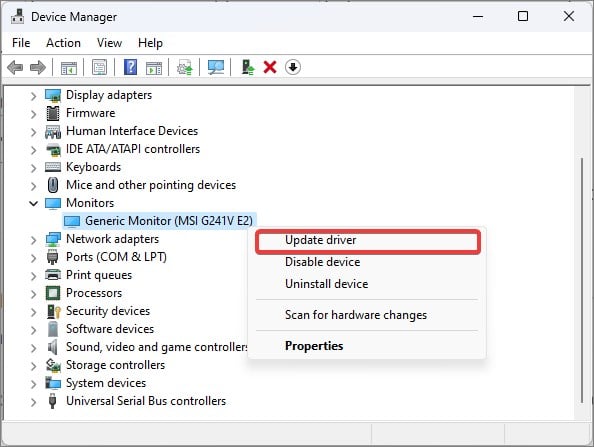Click the Keyboards category icon
The height and width of the screenshot is (447, 594).
(x=53, y=167)
